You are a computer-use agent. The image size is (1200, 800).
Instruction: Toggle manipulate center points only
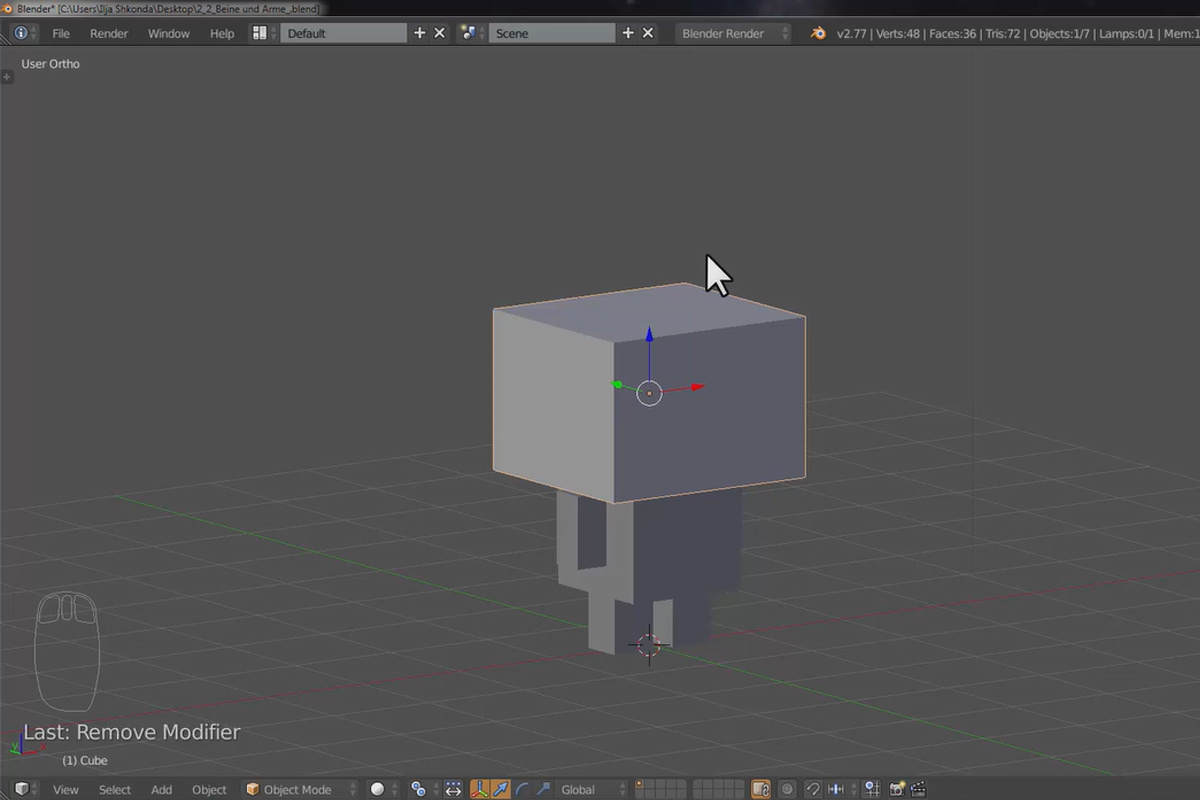[x=453, y=789]
